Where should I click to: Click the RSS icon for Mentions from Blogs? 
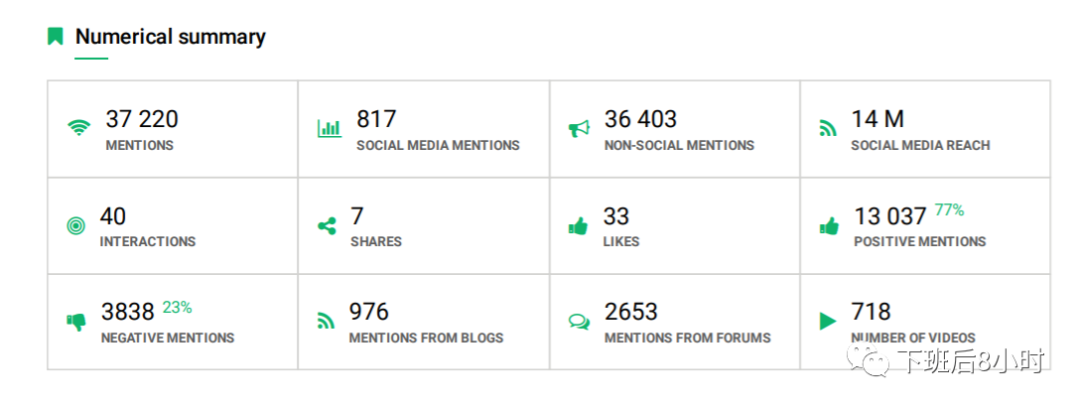pyautogui.click(x=326, y=321)
